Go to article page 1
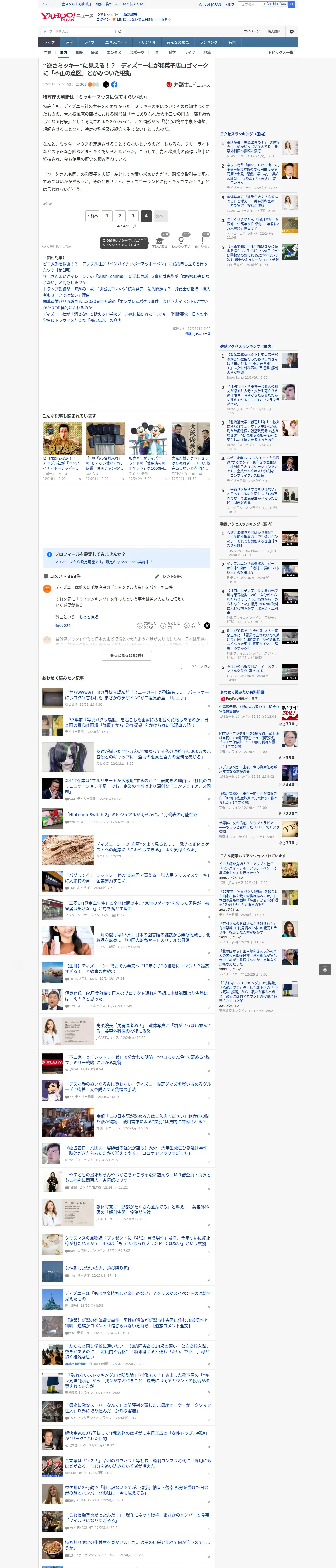This screenshot has width=336, height=1568. click(x=107, y=216)
